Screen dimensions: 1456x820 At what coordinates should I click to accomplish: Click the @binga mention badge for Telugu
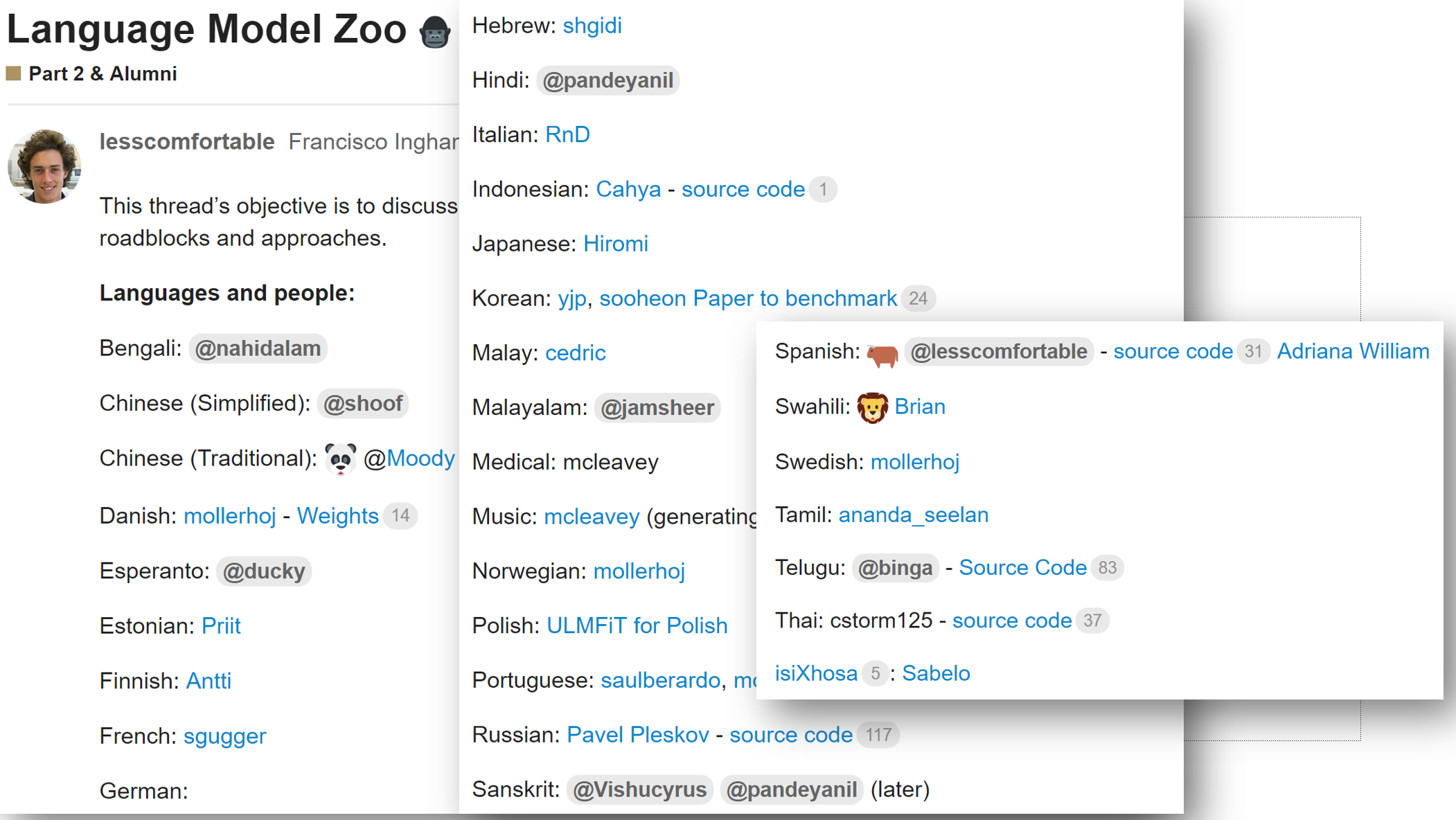[x=894, y=568]
